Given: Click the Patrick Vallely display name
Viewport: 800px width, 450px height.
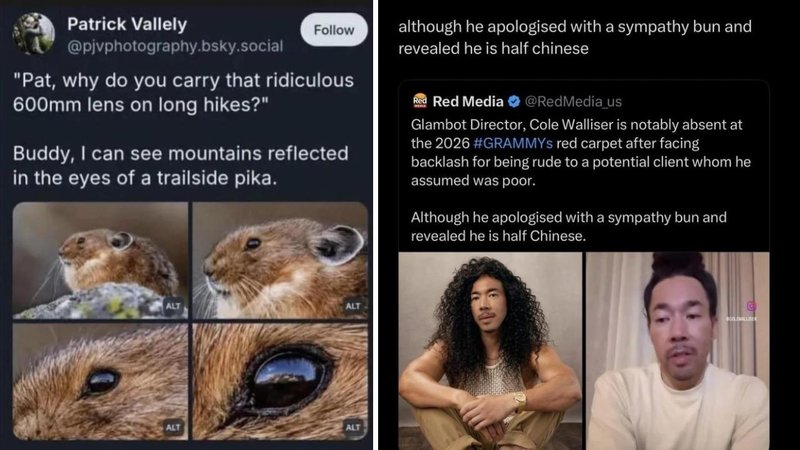Looking at the screenshot, I should pos(128,23).
